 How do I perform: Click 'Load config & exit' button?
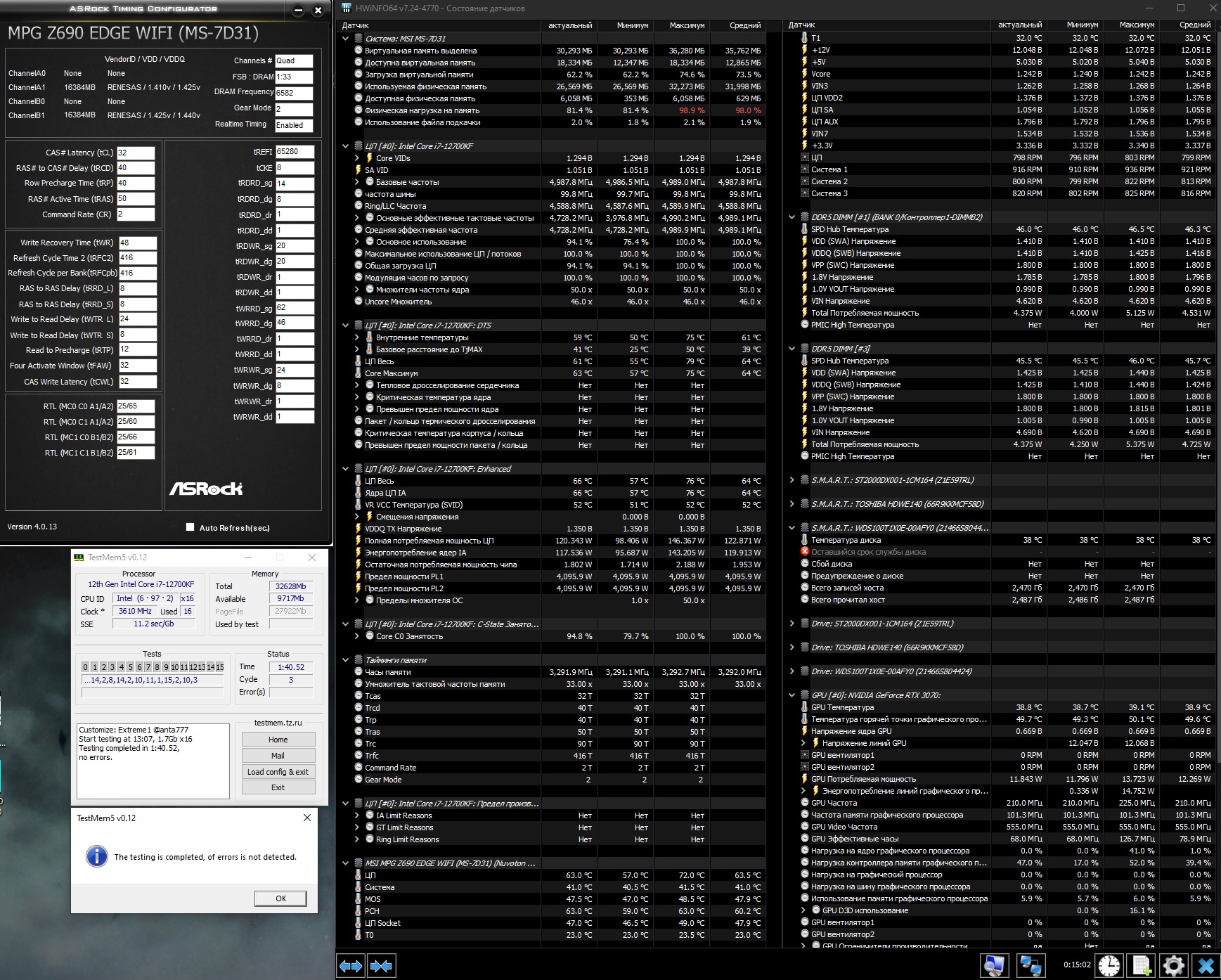click(278, 772)
